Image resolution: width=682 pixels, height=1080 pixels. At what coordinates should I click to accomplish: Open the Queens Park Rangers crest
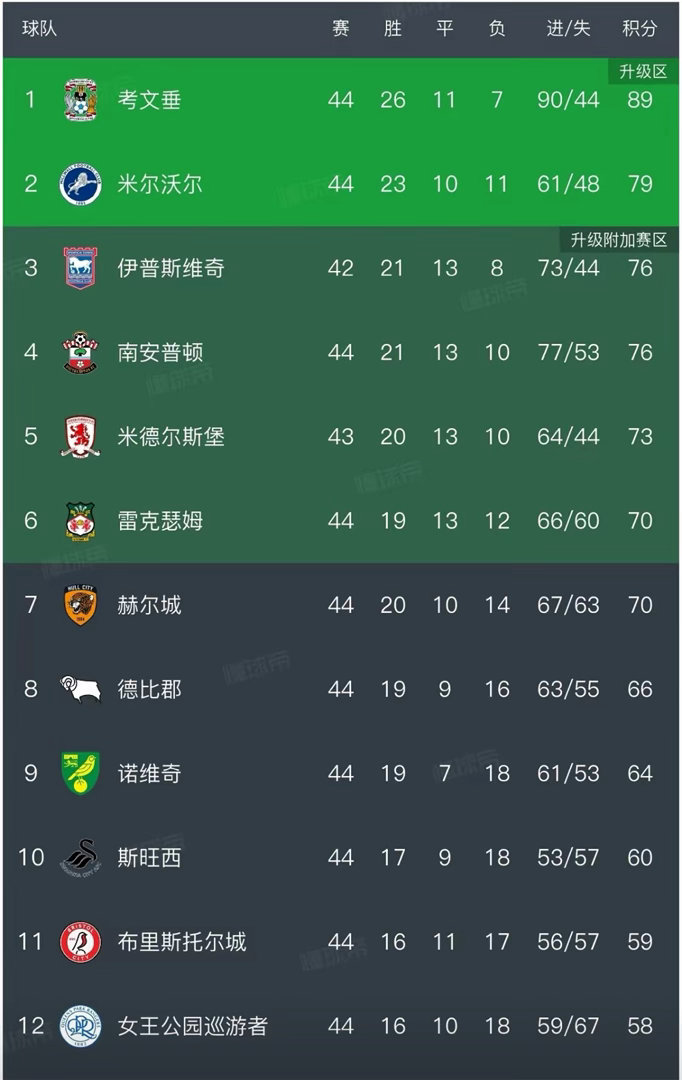point(80,1026)
